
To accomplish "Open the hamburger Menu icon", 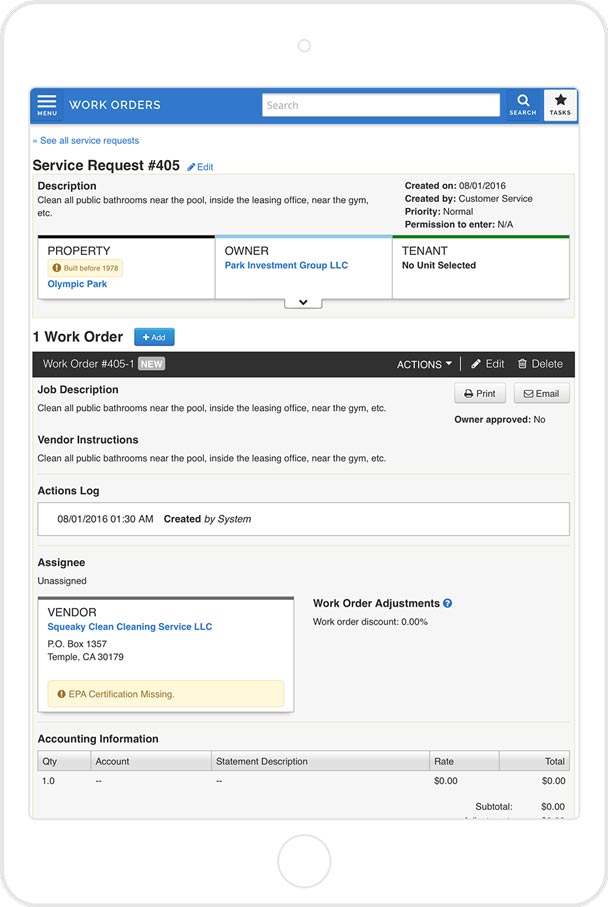I will (x=47, y=105).
